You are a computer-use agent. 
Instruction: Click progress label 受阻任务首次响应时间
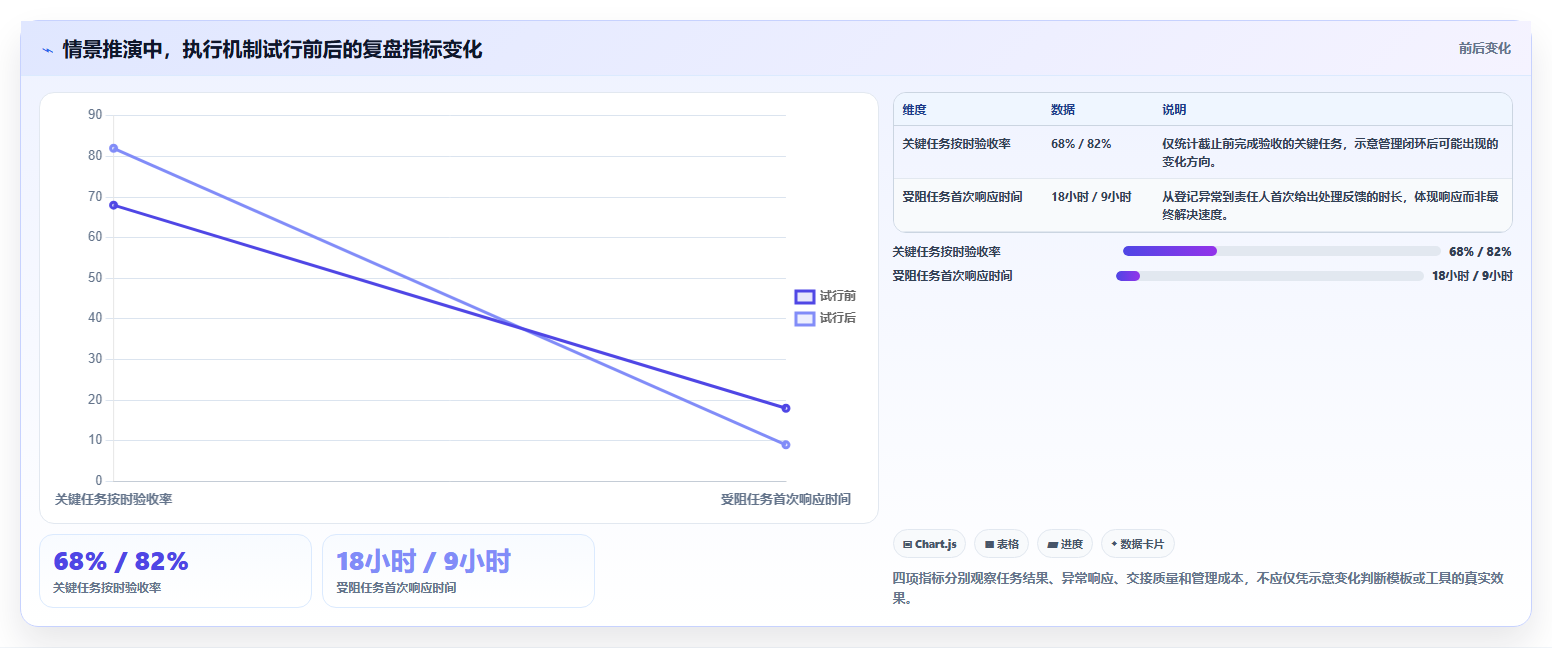click(953, 276)
